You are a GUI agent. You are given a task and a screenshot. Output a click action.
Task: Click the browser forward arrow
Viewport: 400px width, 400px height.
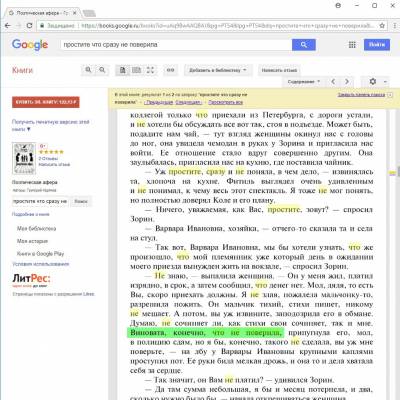[18, 25]
